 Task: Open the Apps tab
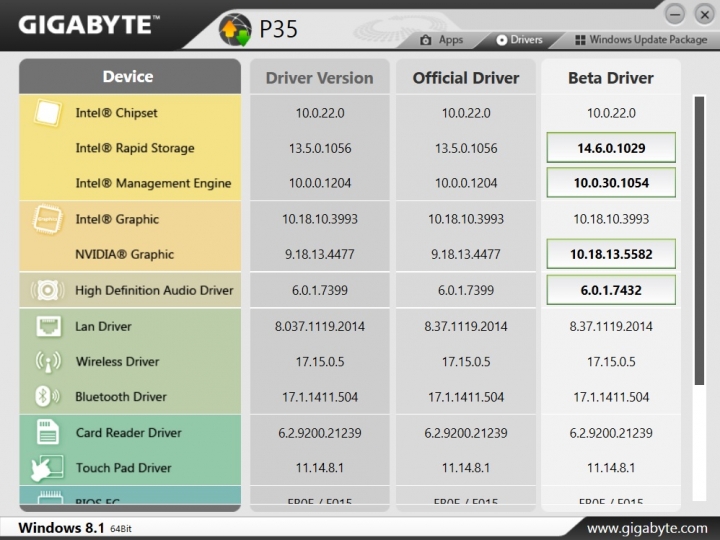tap(441, 40)
